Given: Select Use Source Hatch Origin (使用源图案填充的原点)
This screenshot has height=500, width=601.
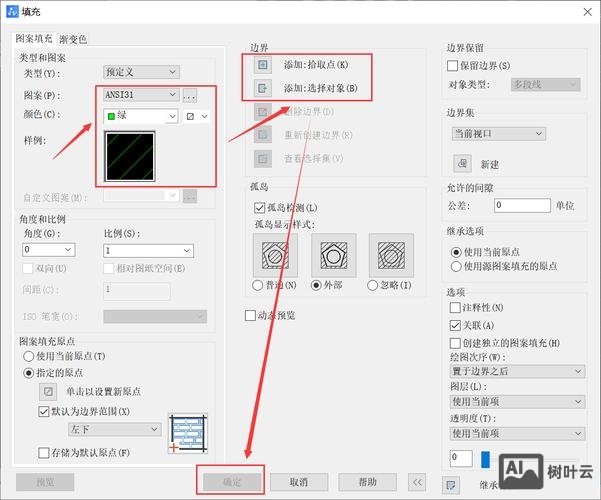Looking at the screenshot, I should pyautogui.click(x=456, y=266).
